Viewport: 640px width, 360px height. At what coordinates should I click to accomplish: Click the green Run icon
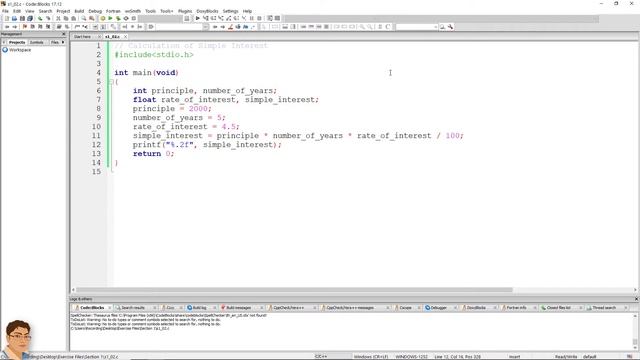coord(110,18)
